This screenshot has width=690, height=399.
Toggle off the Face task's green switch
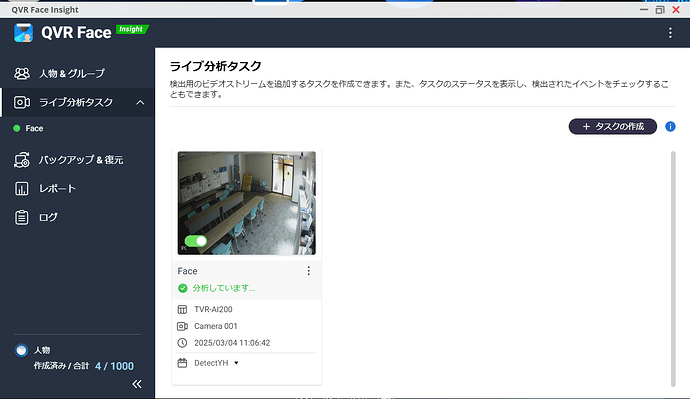195,241
